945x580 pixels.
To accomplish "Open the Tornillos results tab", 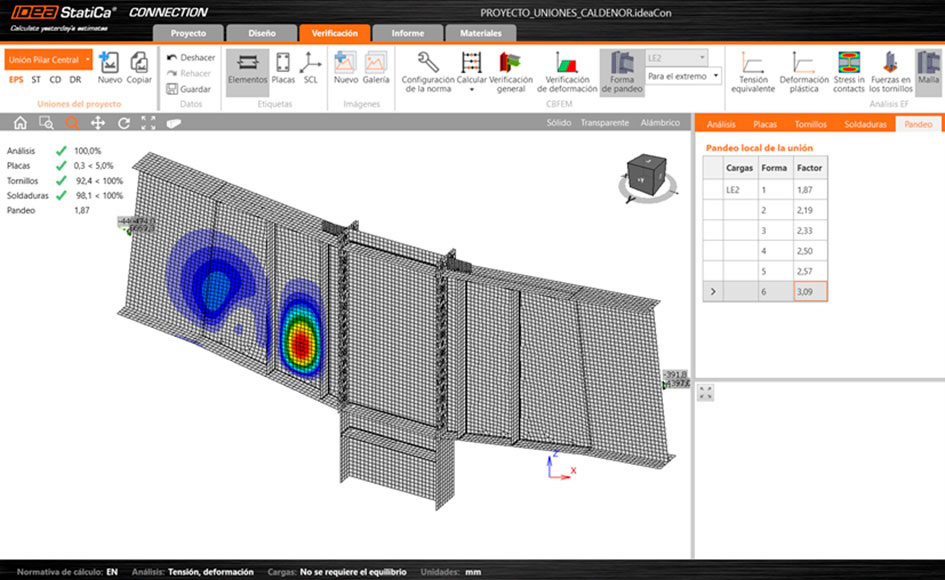I will (810, 124).
